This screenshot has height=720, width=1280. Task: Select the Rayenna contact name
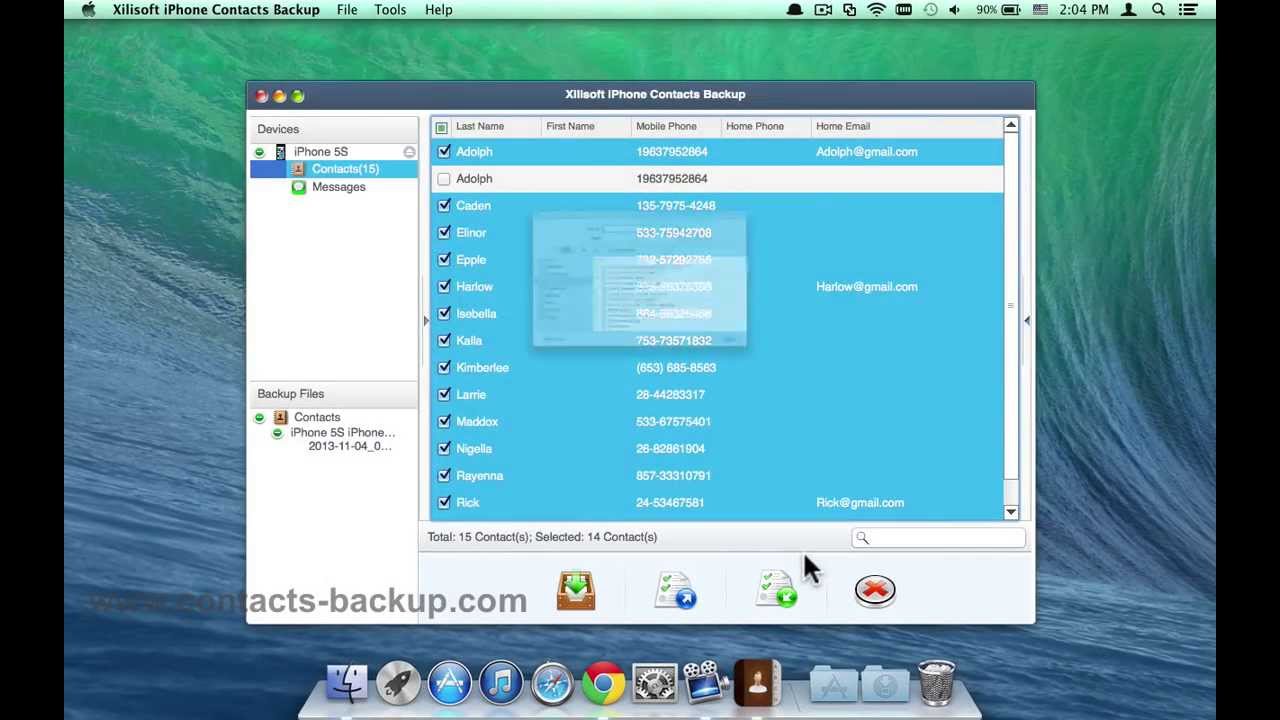tap(479, 476)
